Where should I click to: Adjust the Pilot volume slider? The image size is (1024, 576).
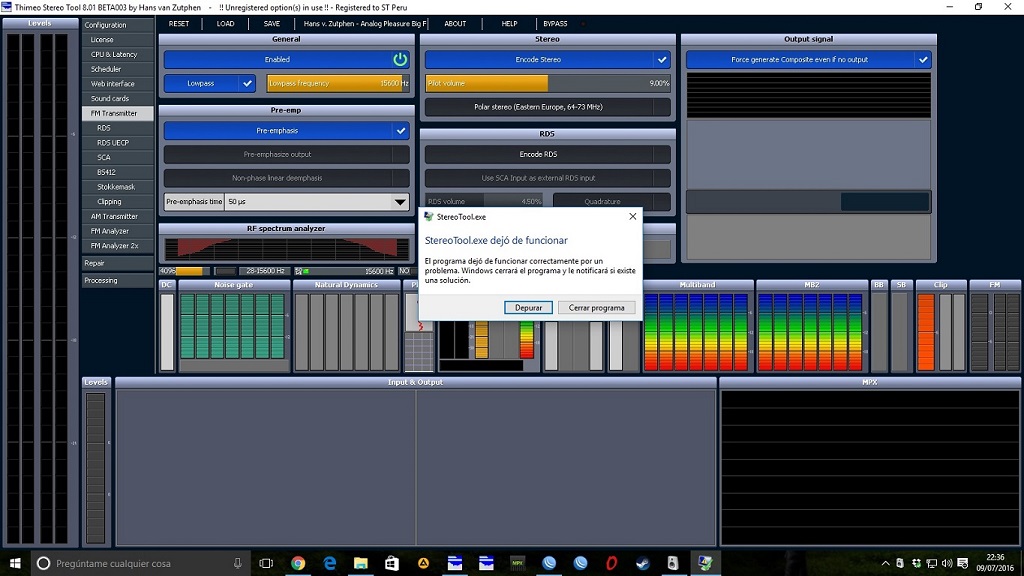pyautogui.click(x=547, y=83)
